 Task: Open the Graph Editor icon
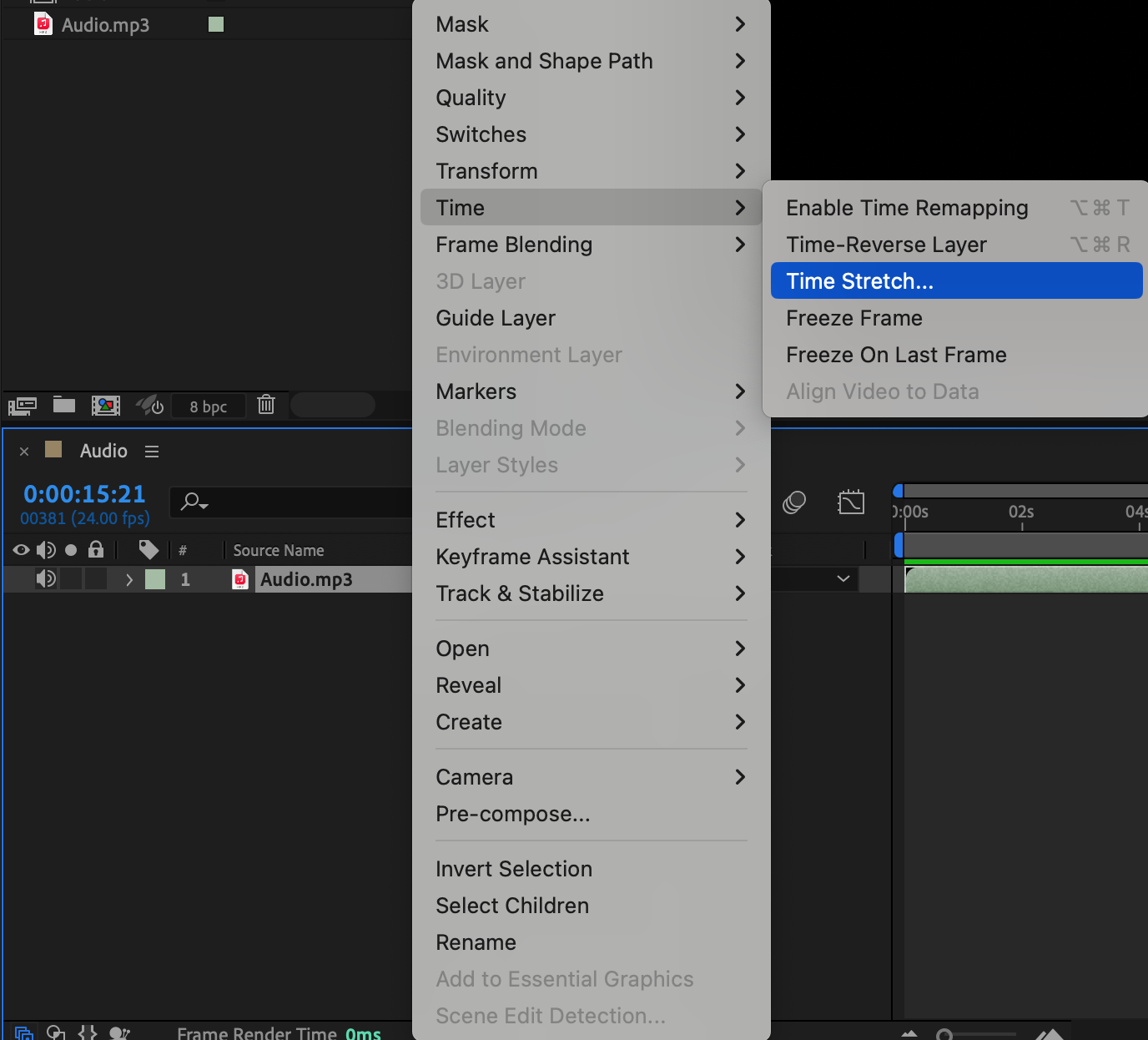click(x=850, y=502)
